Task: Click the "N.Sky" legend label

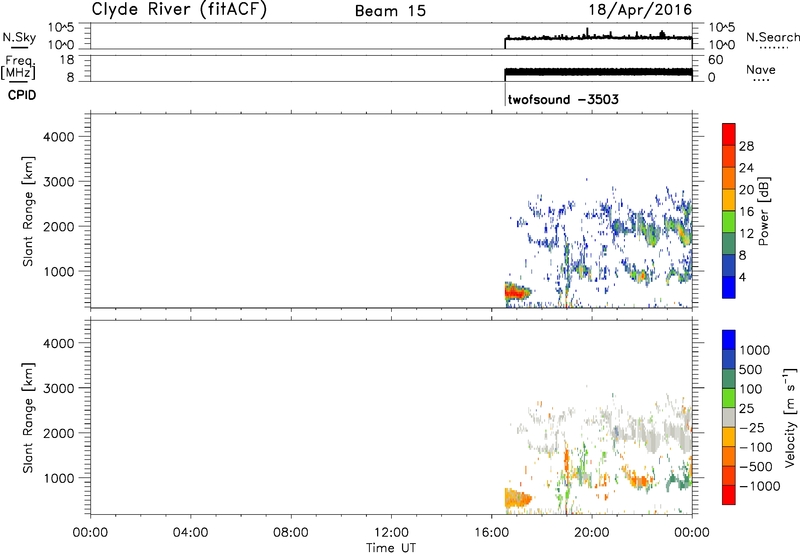Action: point(19,37)
